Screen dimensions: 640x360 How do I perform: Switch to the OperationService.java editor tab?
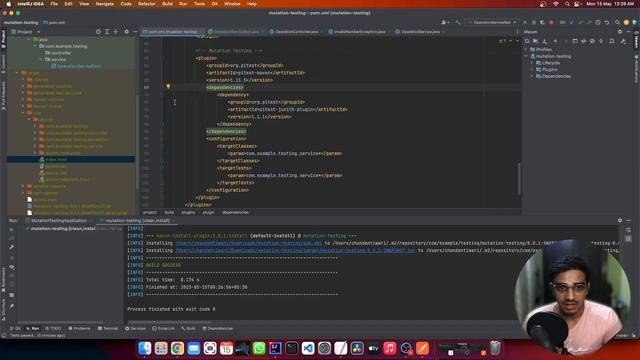tap(420, 31)
